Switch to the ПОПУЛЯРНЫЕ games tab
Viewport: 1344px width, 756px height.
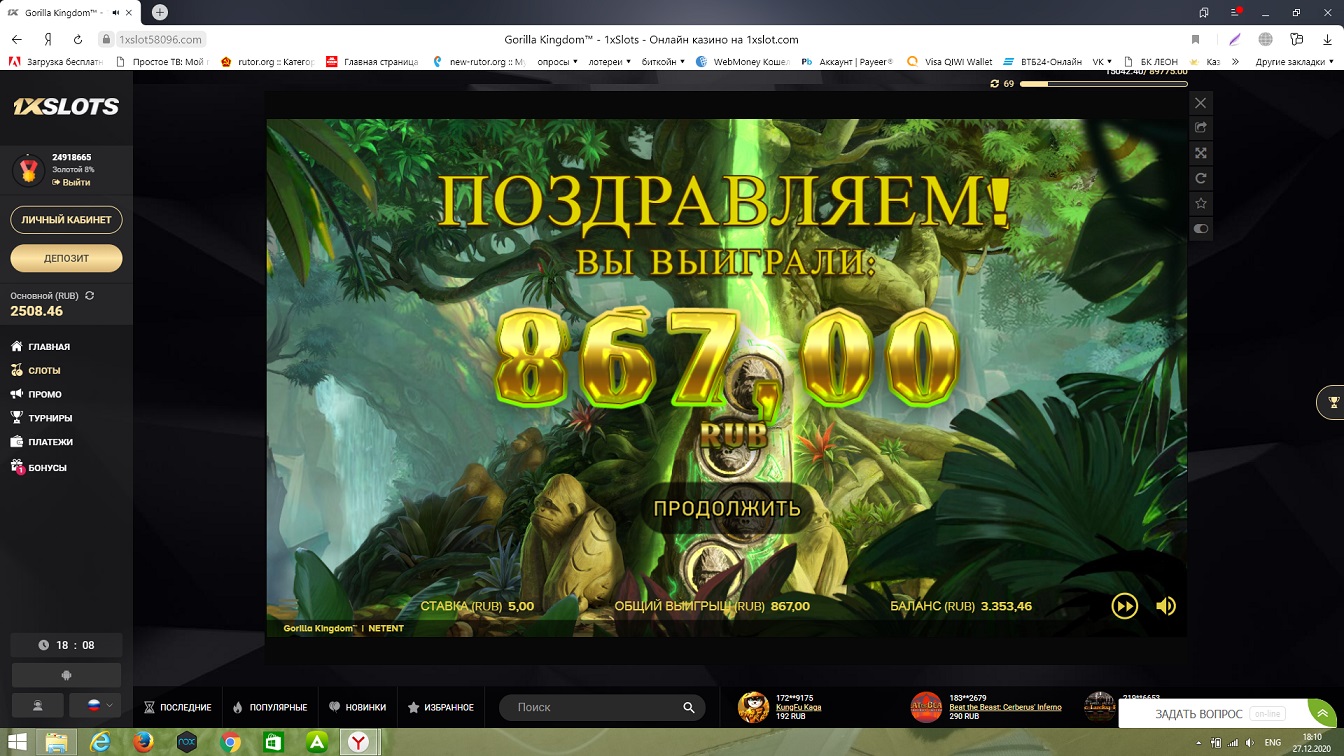269,707
